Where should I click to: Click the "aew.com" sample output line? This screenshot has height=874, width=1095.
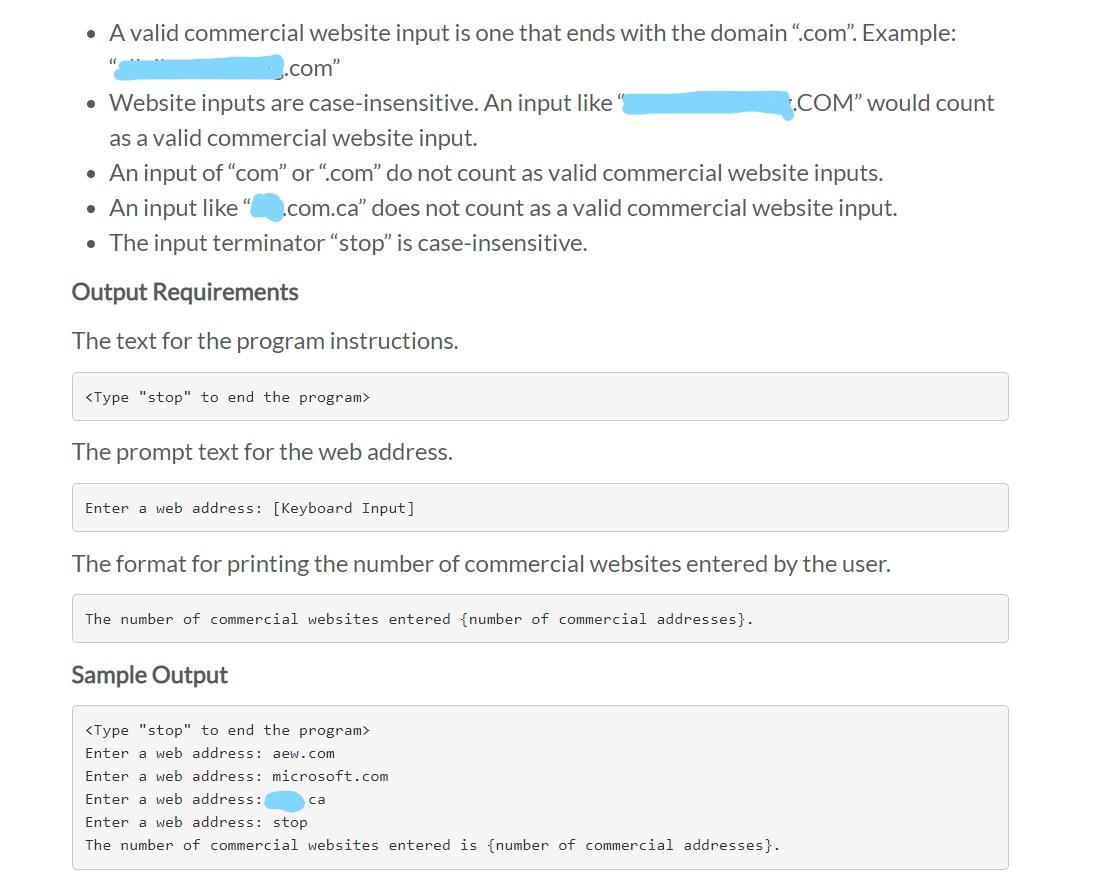pyautogui.click(x=210, y=753)
